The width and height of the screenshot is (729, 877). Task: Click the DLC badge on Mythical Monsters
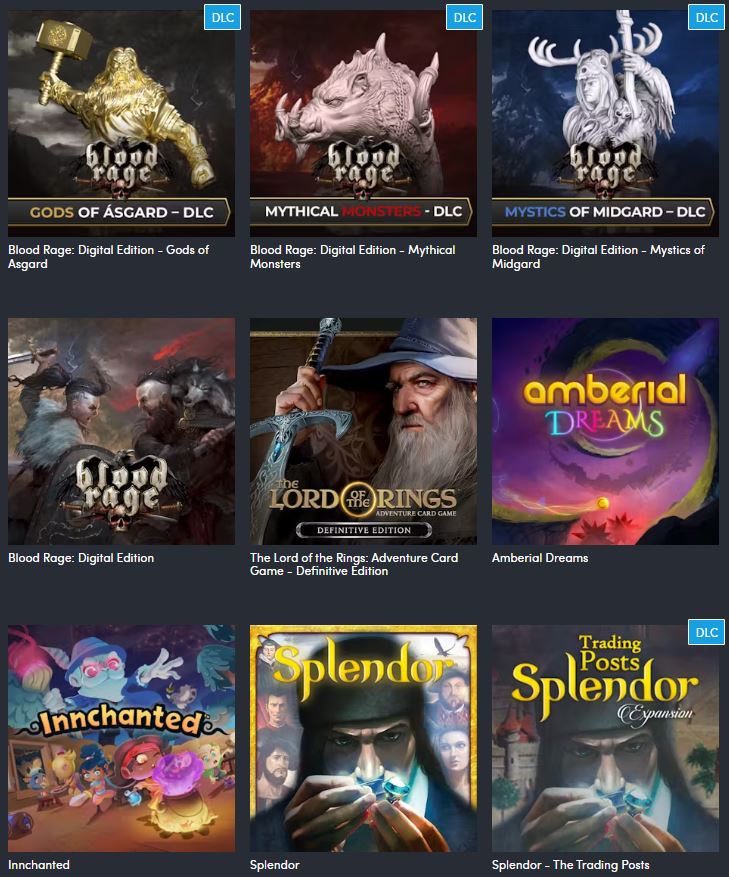tap(464, 17)
